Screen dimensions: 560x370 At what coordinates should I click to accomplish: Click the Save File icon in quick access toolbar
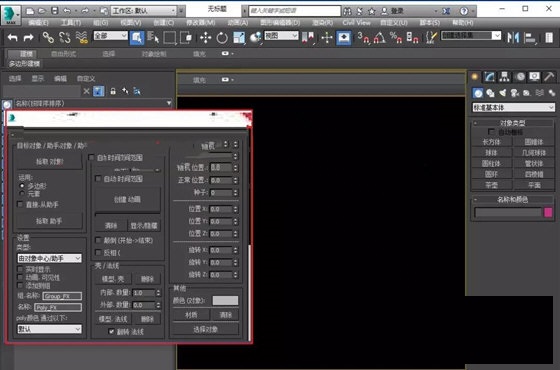tap(55, 11)
